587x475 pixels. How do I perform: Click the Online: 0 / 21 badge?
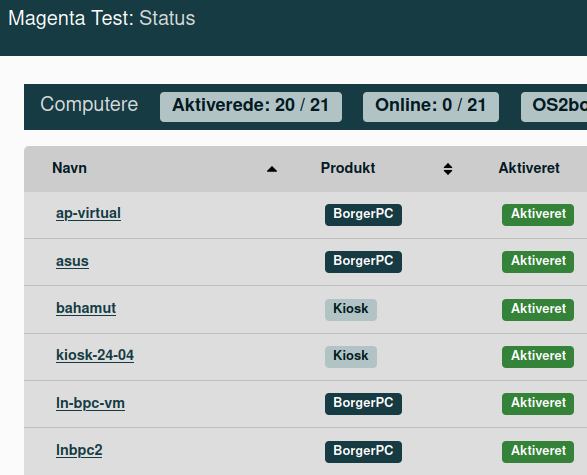(431, 107)
